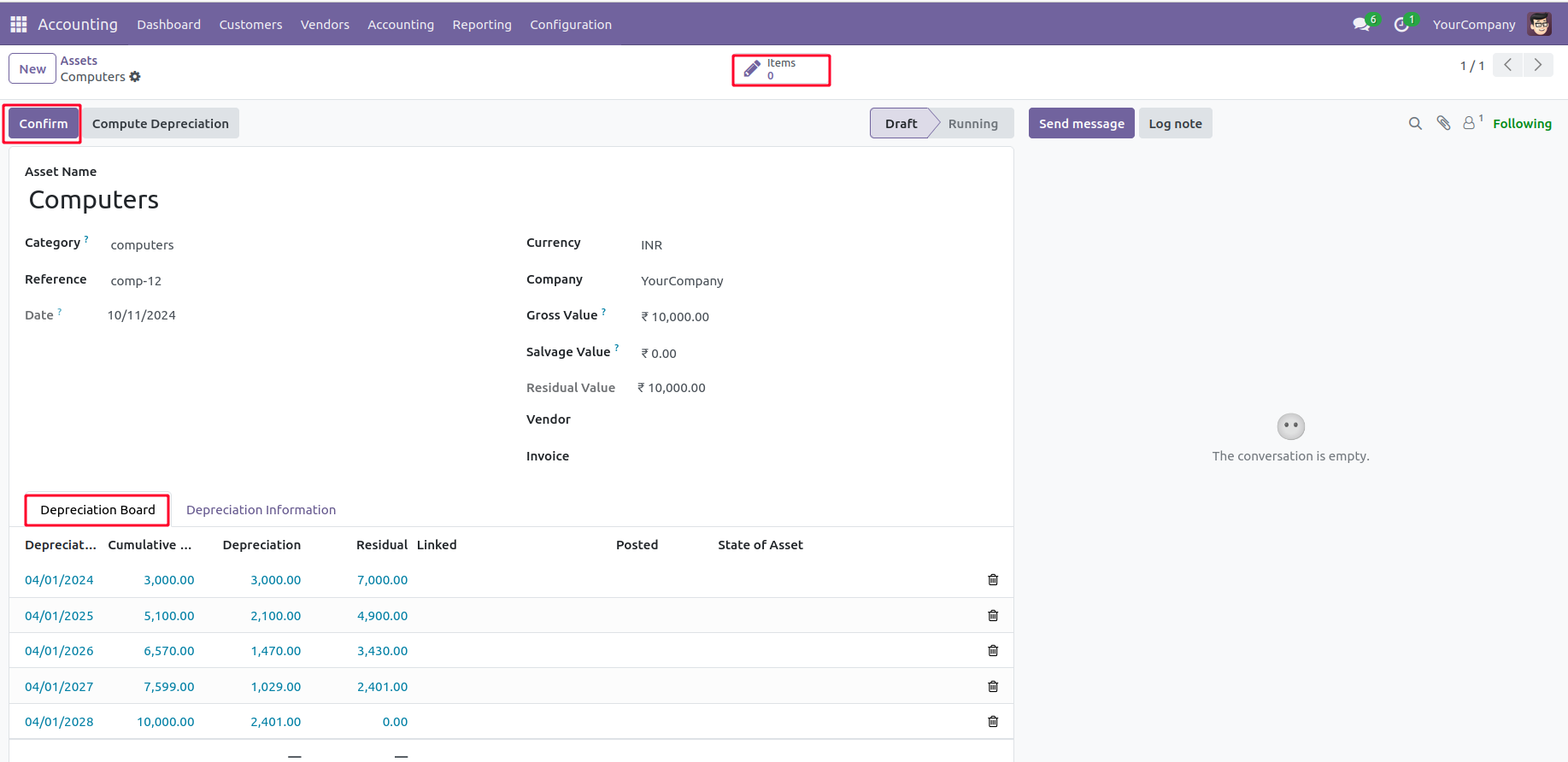Screen dimensions: 1568x762
Task: Delete the 04/01/2028 depreciation line
Action: point(992,722)
